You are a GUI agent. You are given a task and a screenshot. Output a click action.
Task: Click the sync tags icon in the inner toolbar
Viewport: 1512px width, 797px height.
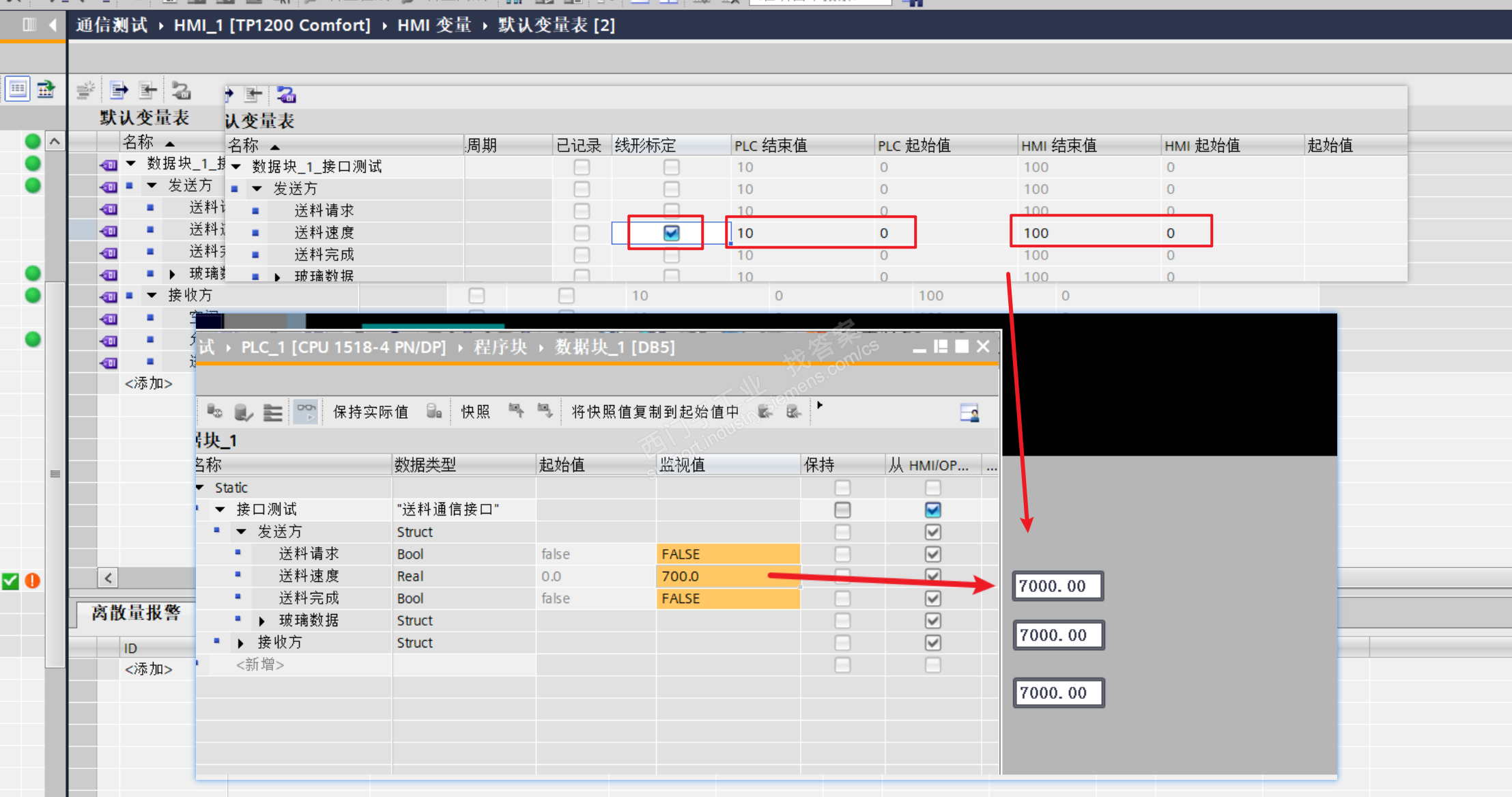click(x=286, y=94)
